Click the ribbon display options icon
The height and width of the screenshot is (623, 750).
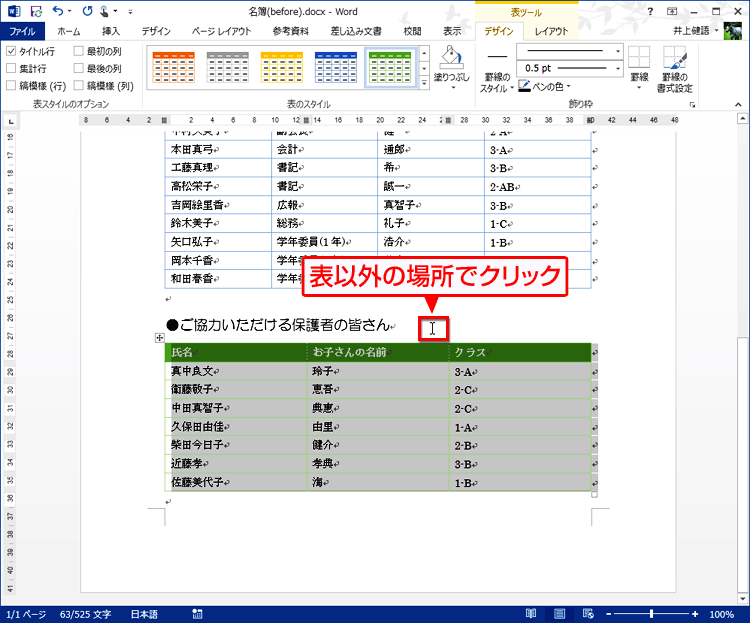tap(672, 11)
